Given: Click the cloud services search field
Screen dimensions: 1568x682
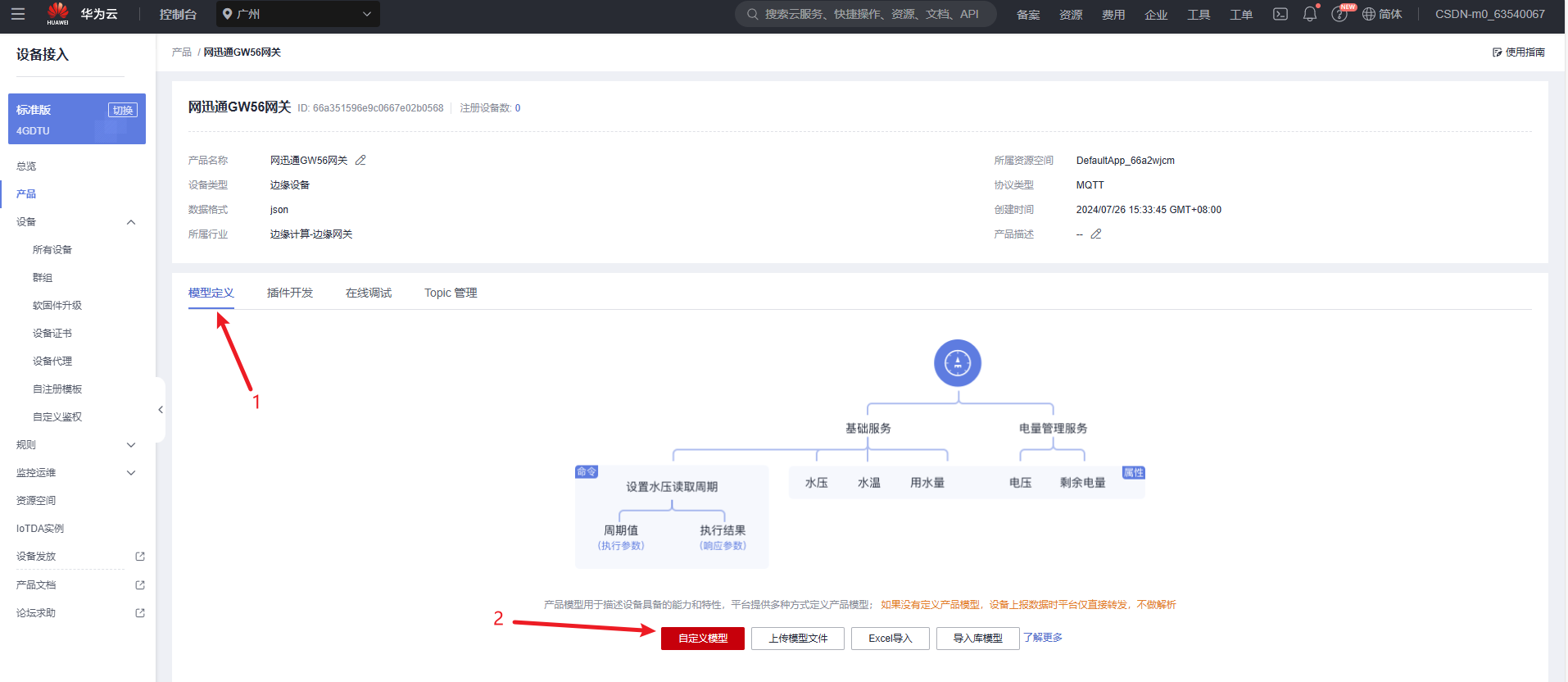Looking at the screenshot, I should pyautogui.click(x=866, y=14).
